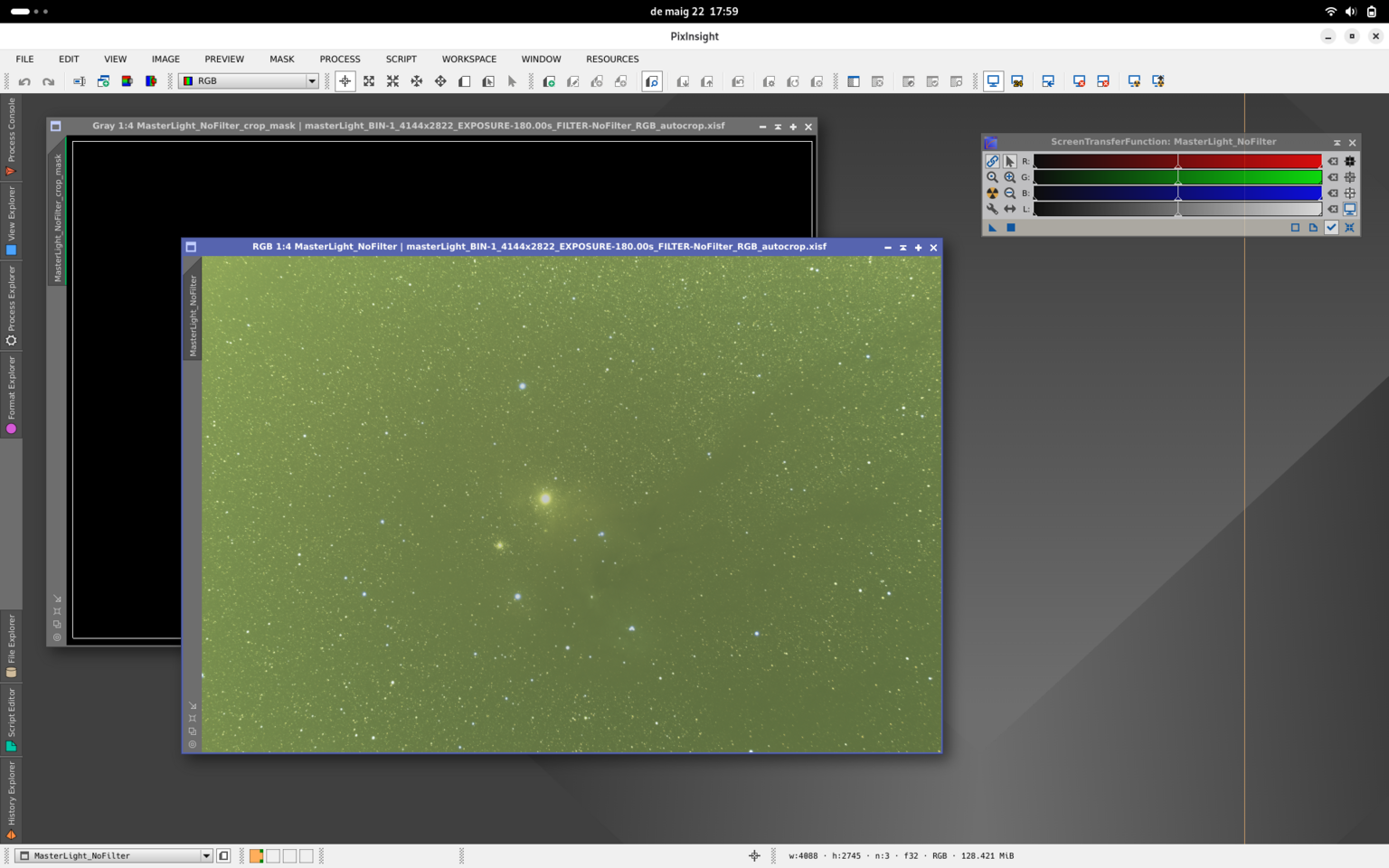This screenshot has width=1389, height=868.
Task: Toggle 24-bit STF lookup tables icon
Action: click(x=1017, y=81)
